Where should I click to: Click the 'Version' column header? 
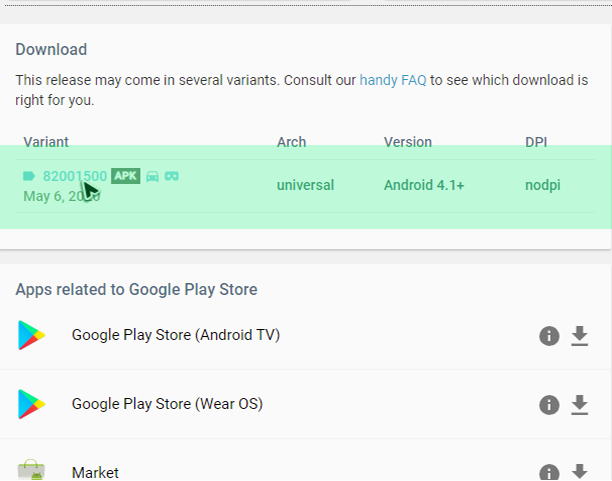pos(407,142)
